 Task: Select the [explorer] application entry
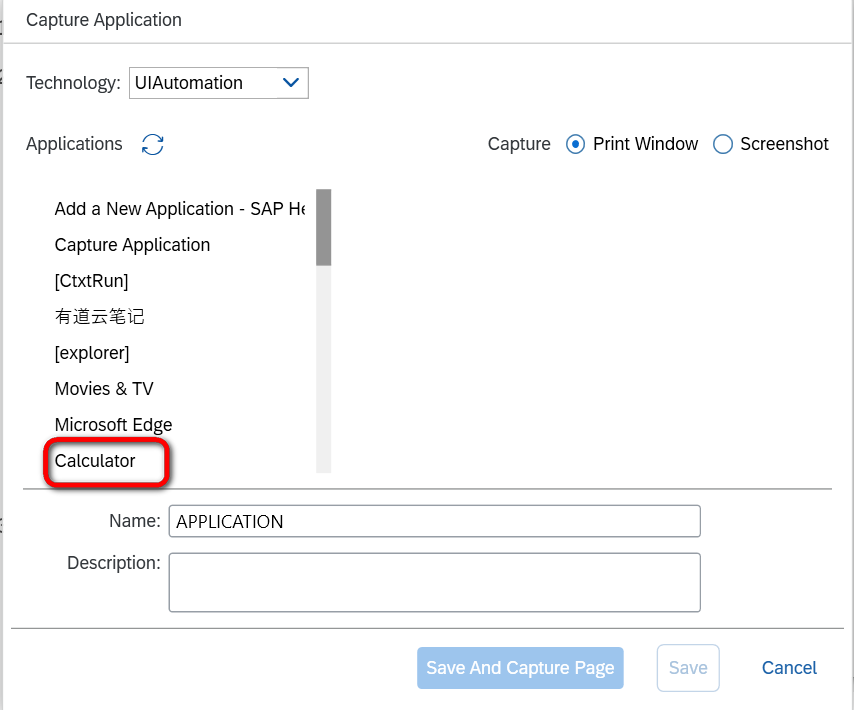92,353
